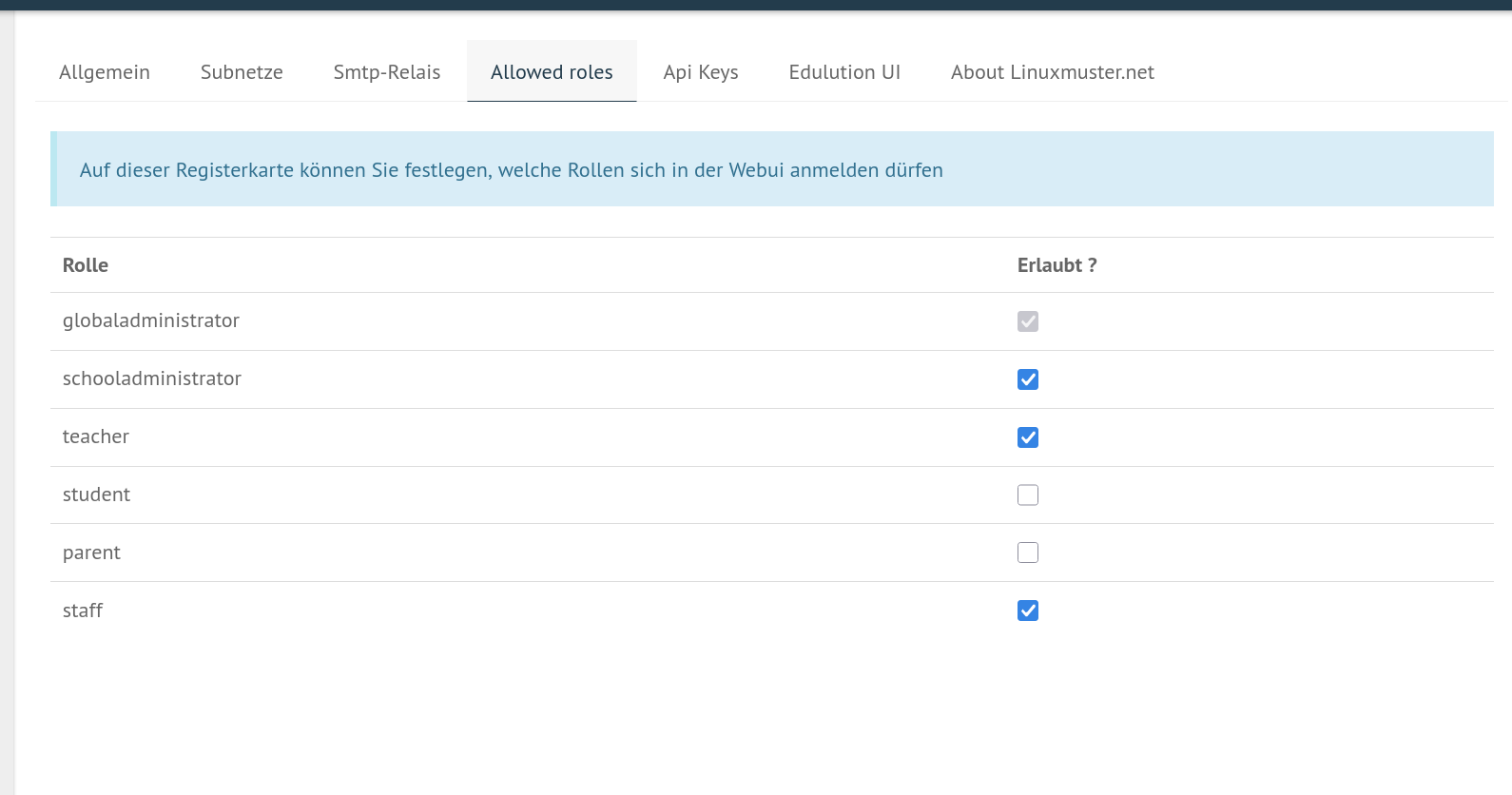
Task: Open the Smtp-Relais tab
Action: pyautogui.click(x=387, y=72)
